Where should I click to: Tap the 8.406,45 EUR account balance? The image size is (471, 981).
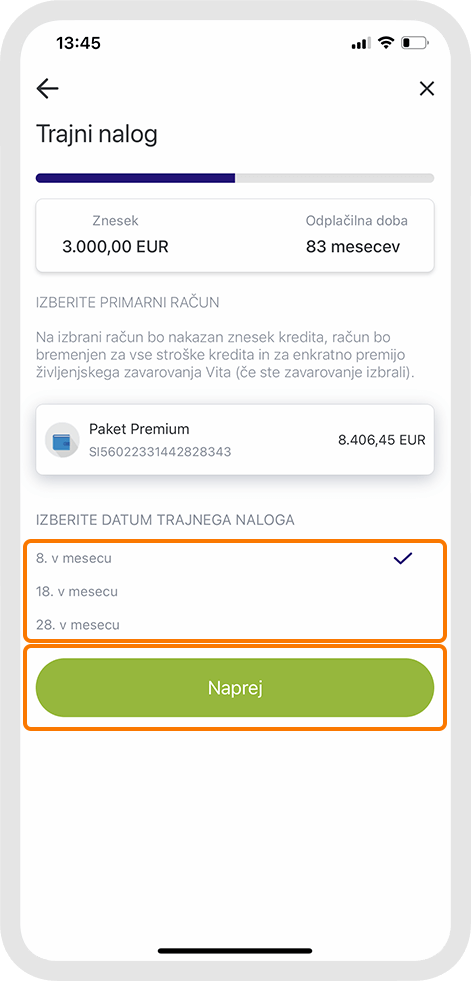tap(382, 440)
